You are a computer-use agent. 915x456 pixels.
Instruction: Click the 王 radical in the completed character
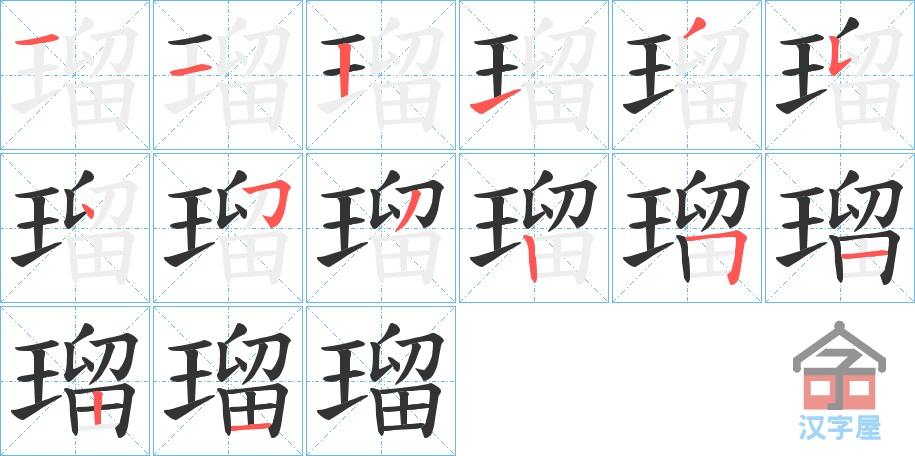coord(343,381)
